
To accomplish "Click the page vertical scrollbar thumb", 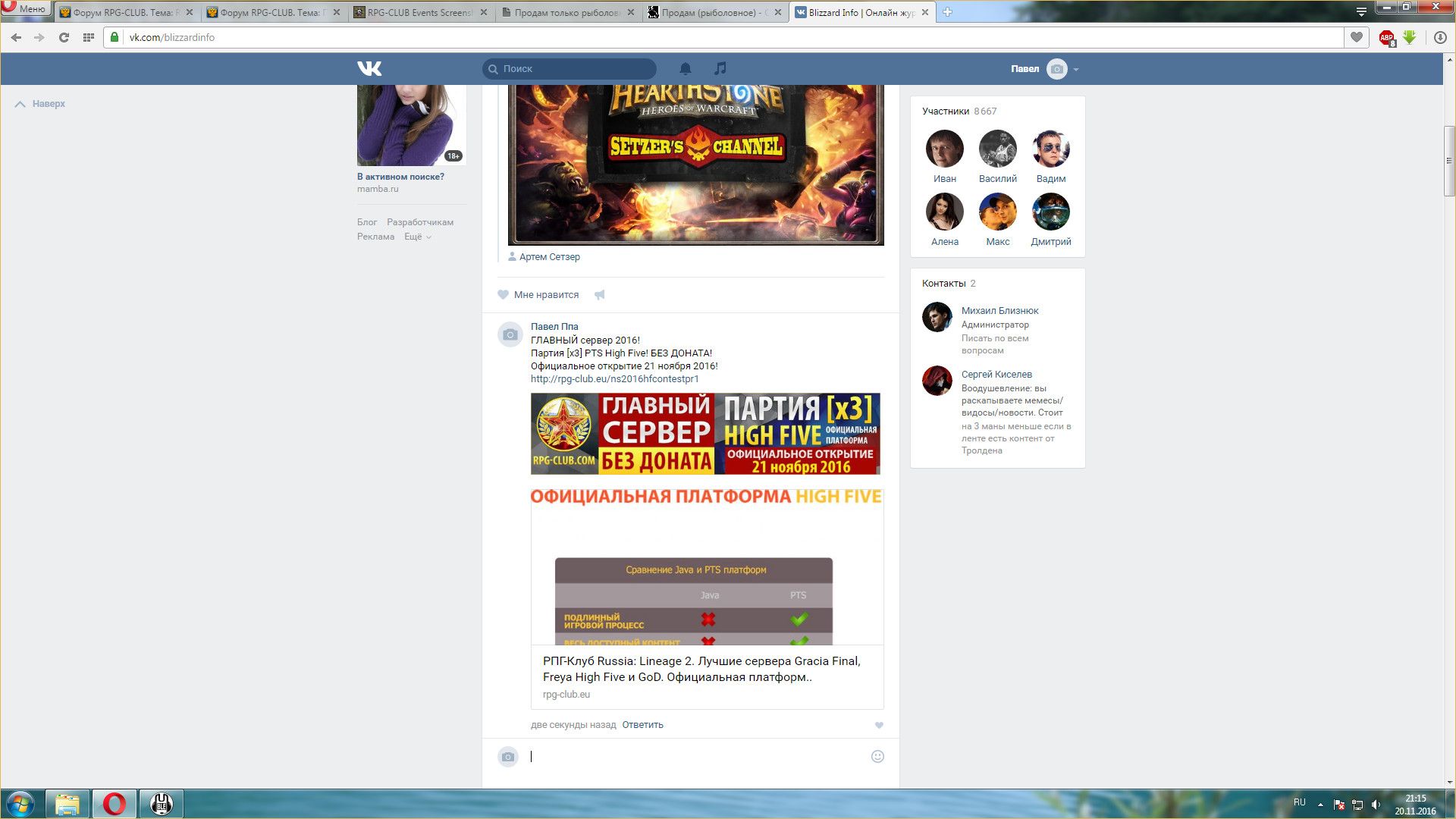I will [x=1449, y=161].
